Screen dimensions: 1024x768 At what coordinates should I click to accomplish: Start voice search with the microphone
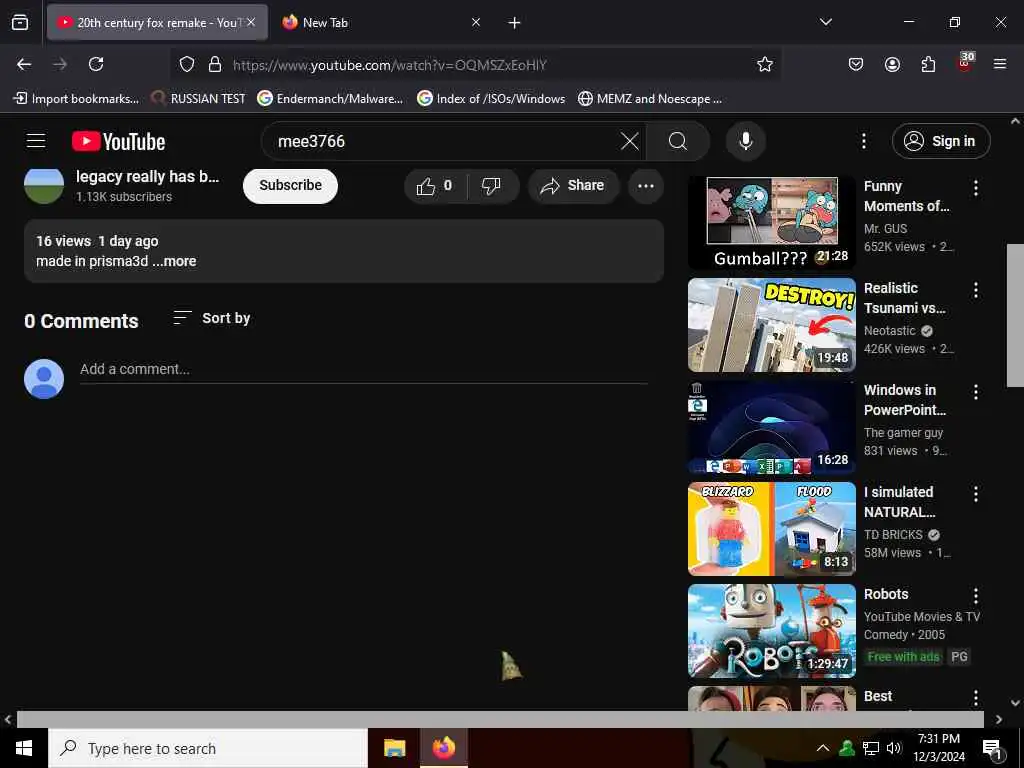745,141
